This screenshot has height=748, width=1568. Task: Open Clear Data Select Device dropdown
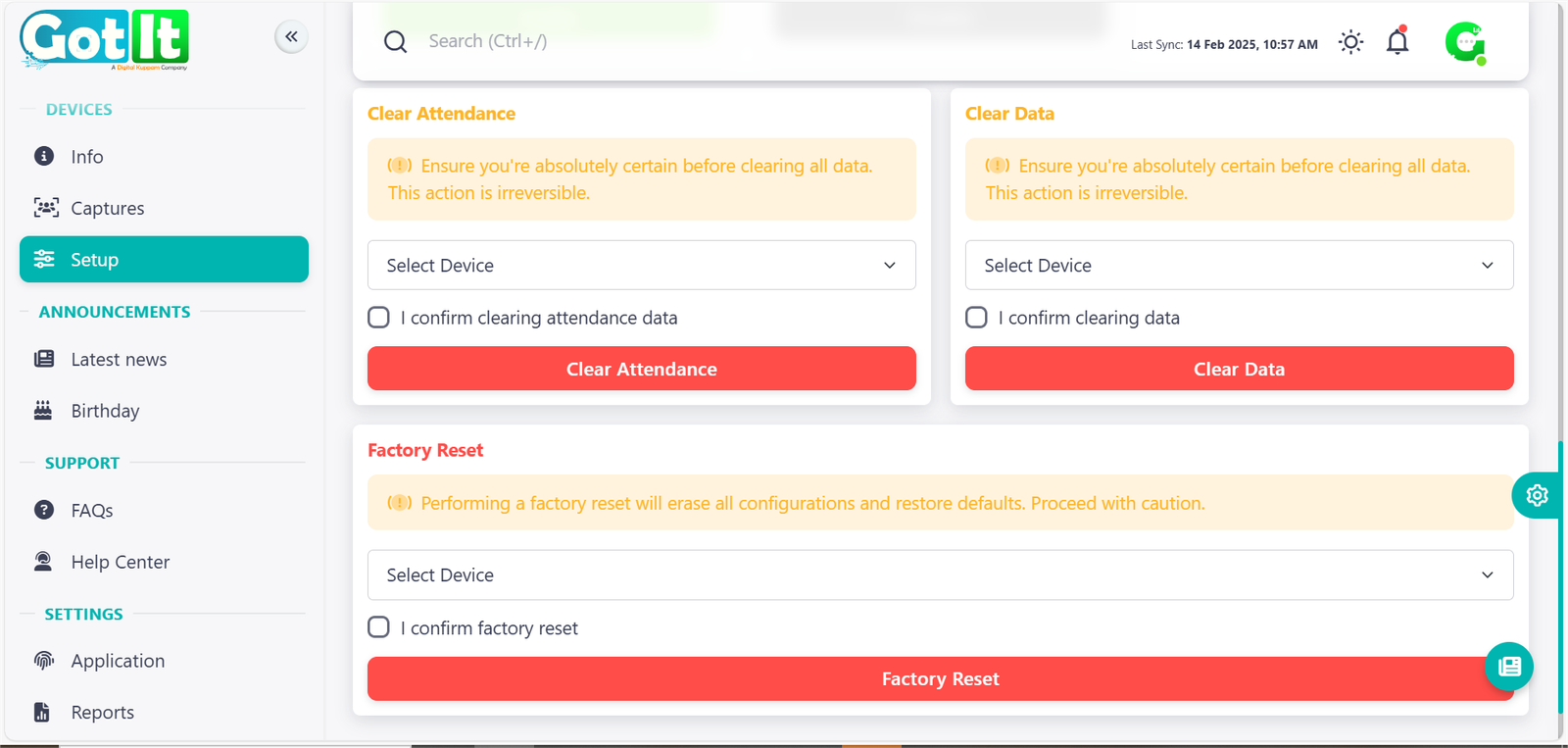coord(1239,266)
